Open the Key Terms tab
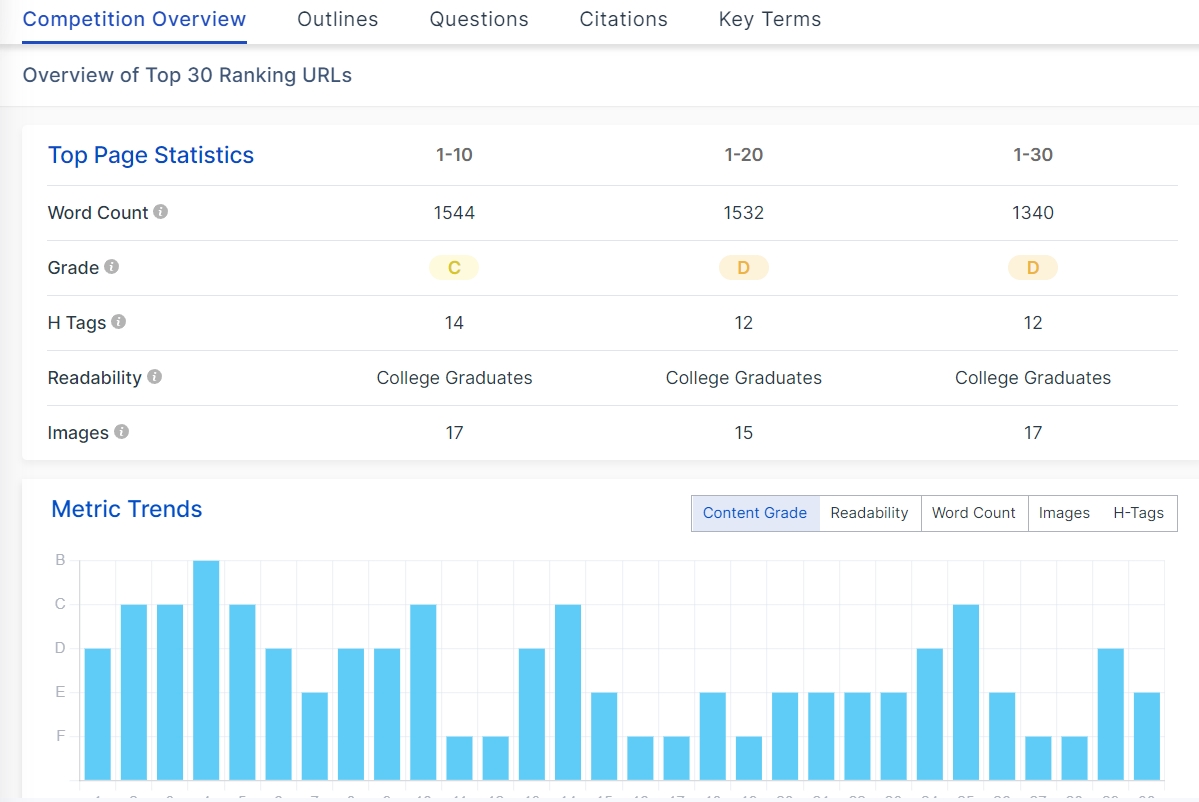The width and height of the screenshot is (1199, 802). 770,19
